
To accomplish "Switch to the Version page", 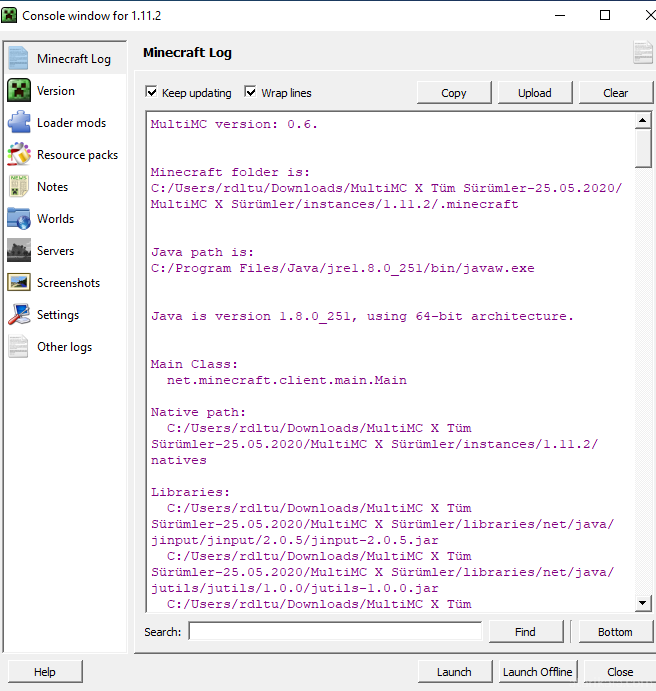I will pos(66,90).
